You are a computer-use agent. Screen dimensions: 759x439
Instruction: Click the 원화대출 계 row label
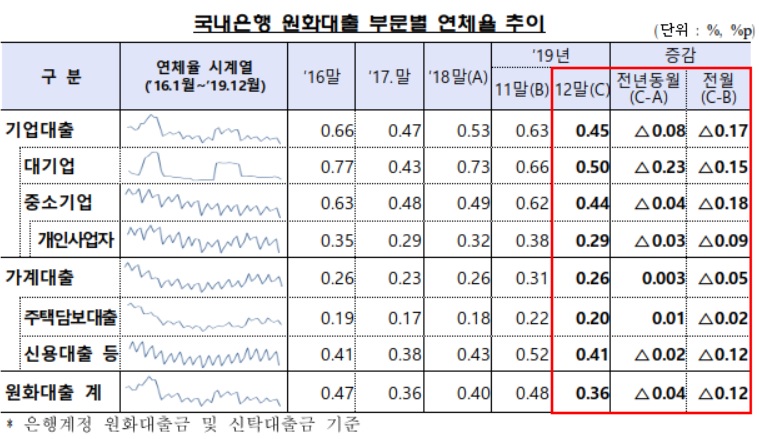53,392
